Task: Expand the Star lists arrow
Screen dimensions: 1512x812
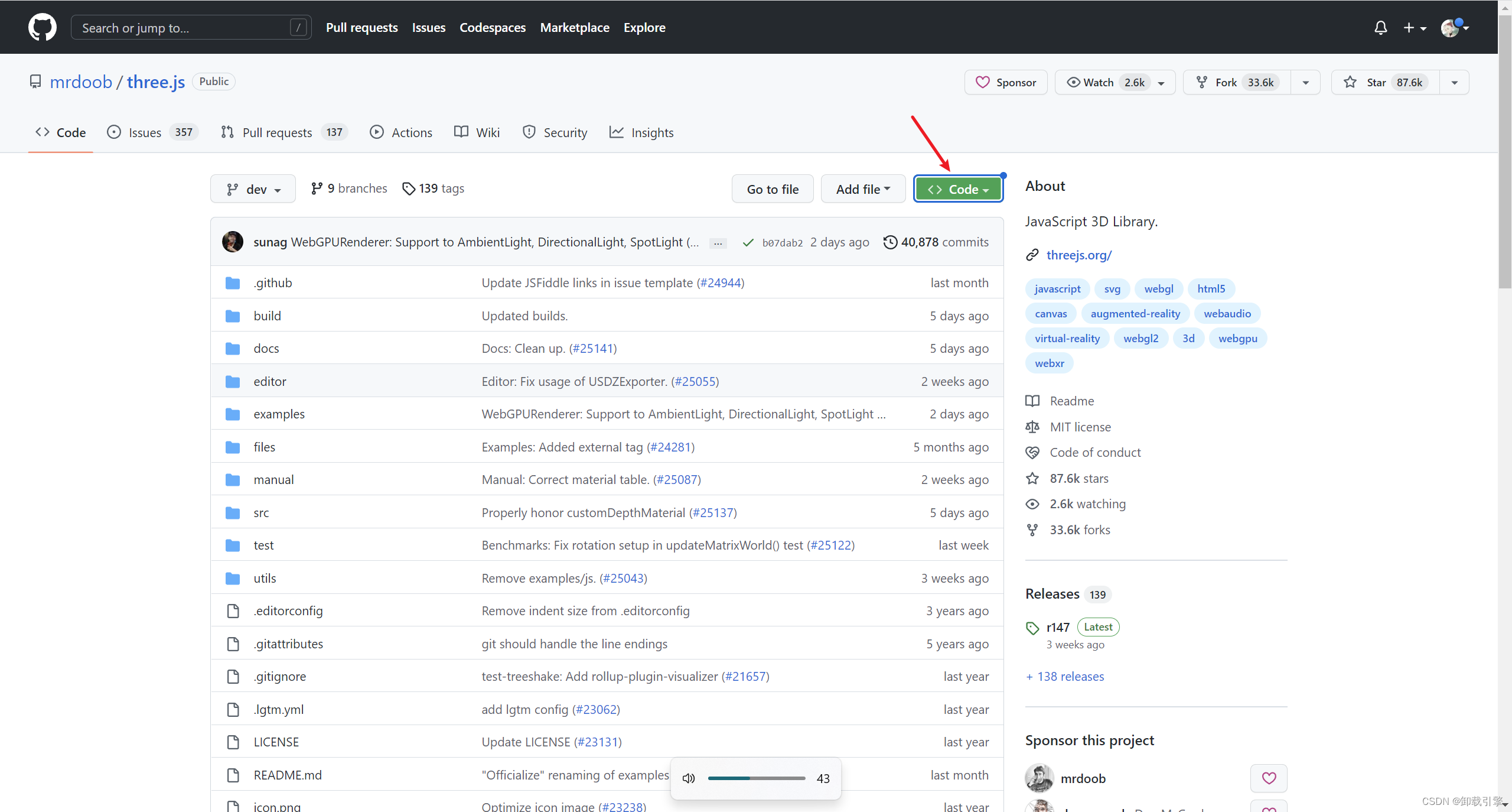Action: click(x=1455, y=82)
